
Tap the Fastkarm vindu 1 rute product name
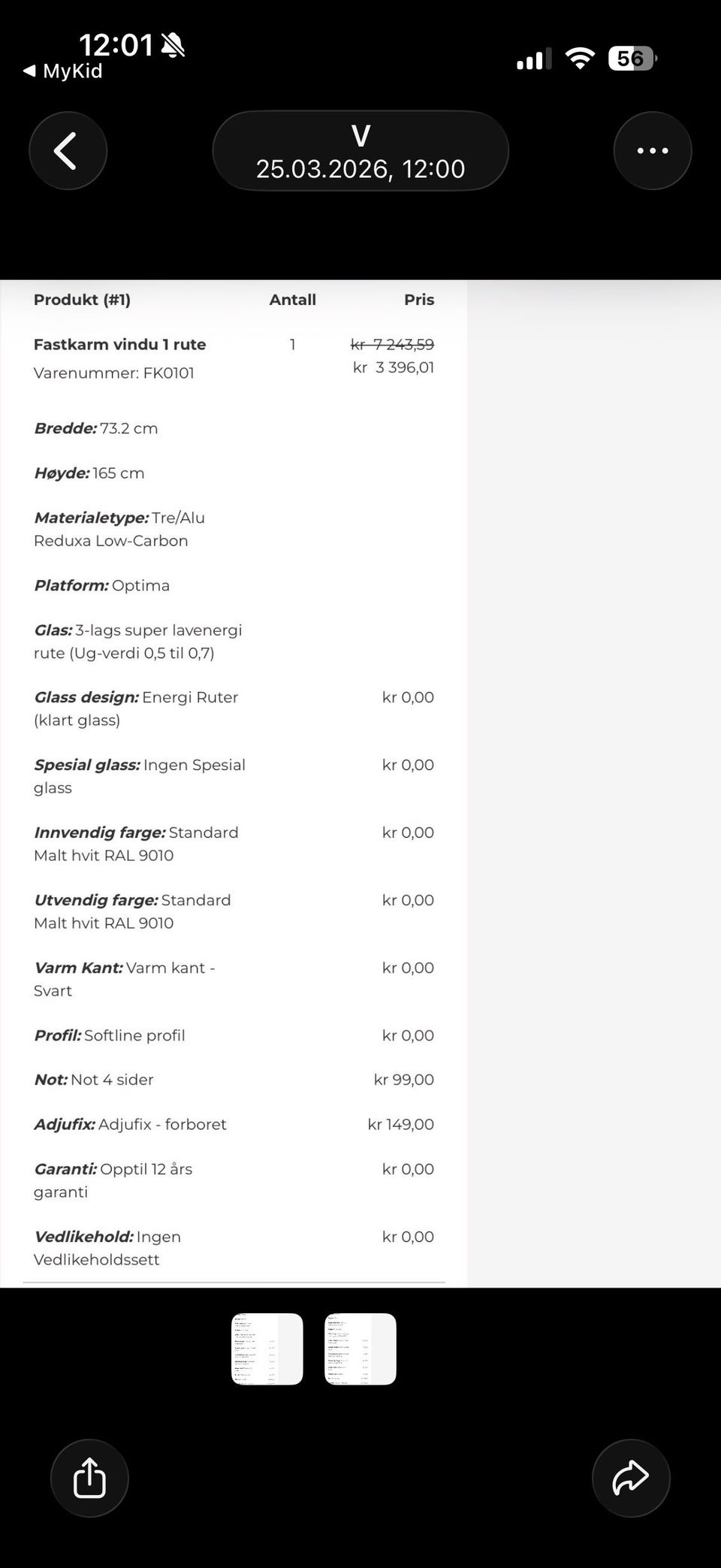120,345
